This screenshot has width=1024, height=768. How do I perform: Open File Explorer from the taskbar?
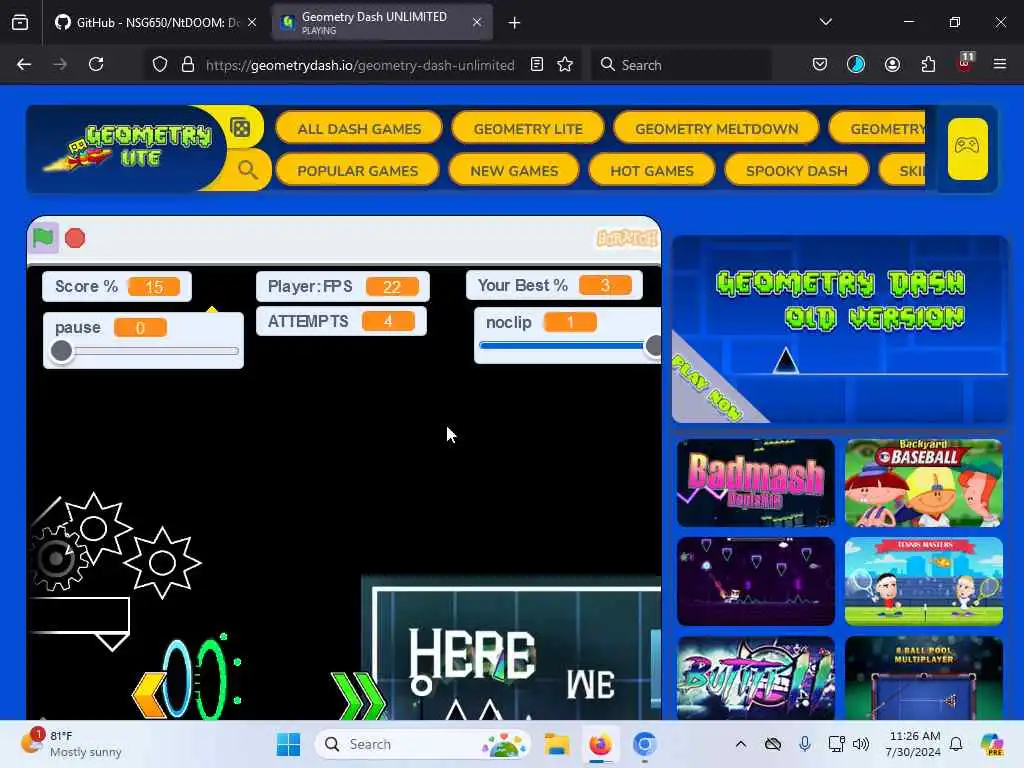pos(557,744)
